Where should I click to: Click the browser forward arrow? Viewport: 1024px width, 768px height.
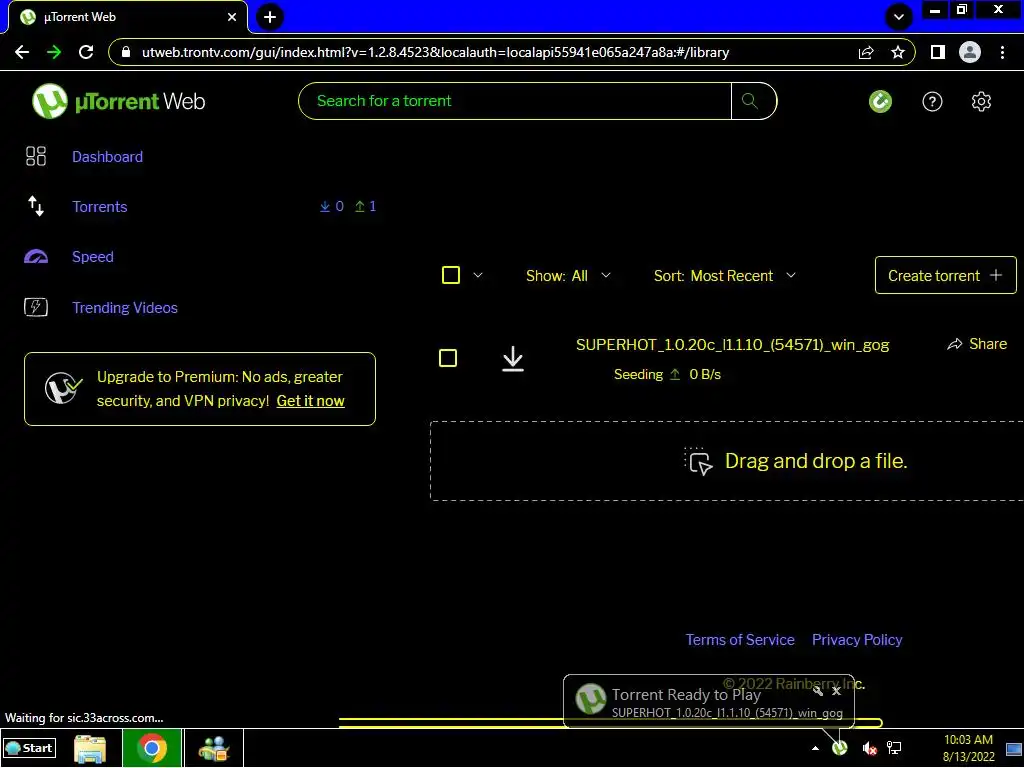[54, 52]
